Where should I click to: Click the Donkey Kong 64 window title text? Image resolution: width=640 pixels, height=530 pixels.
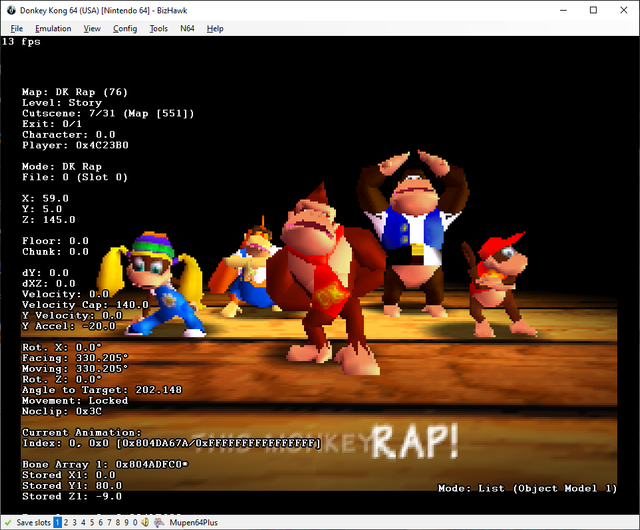[x=103, y=11]
